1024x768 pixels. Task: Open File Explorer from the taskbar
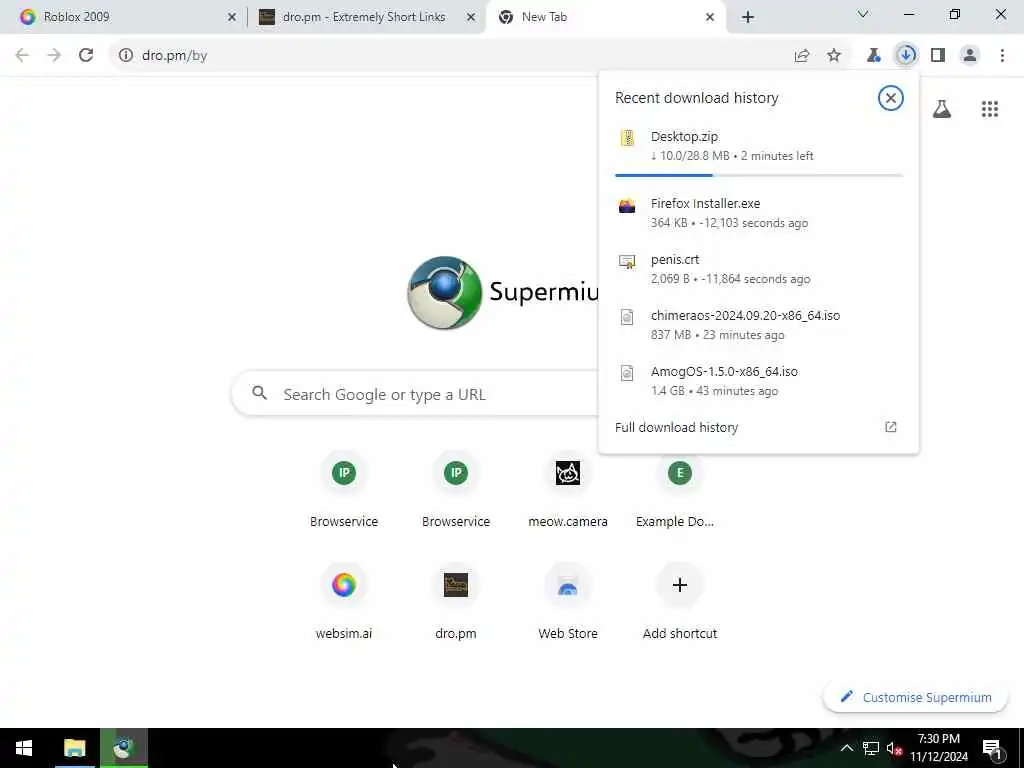74,748
